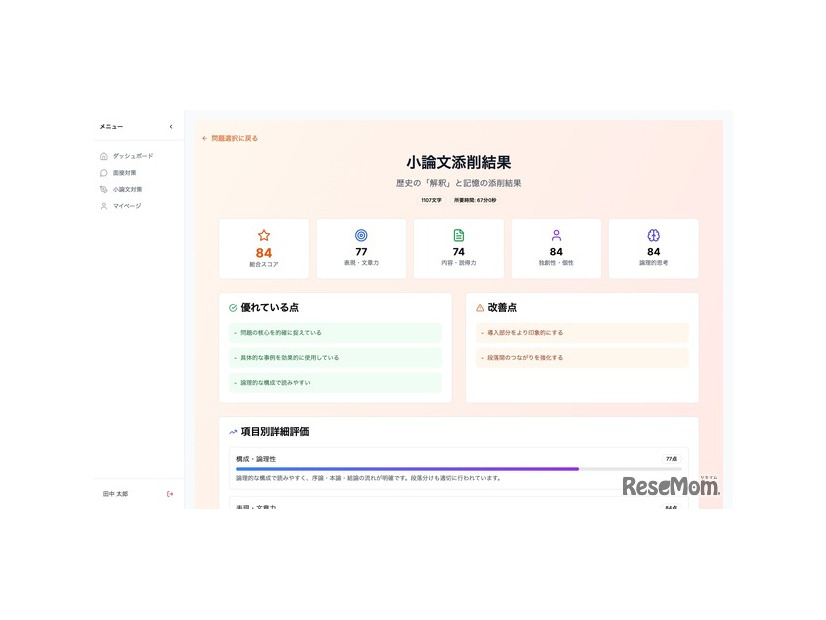Click improvement item 段落間のつながりを強化する
826x620 pixels.
coord(582,358)
